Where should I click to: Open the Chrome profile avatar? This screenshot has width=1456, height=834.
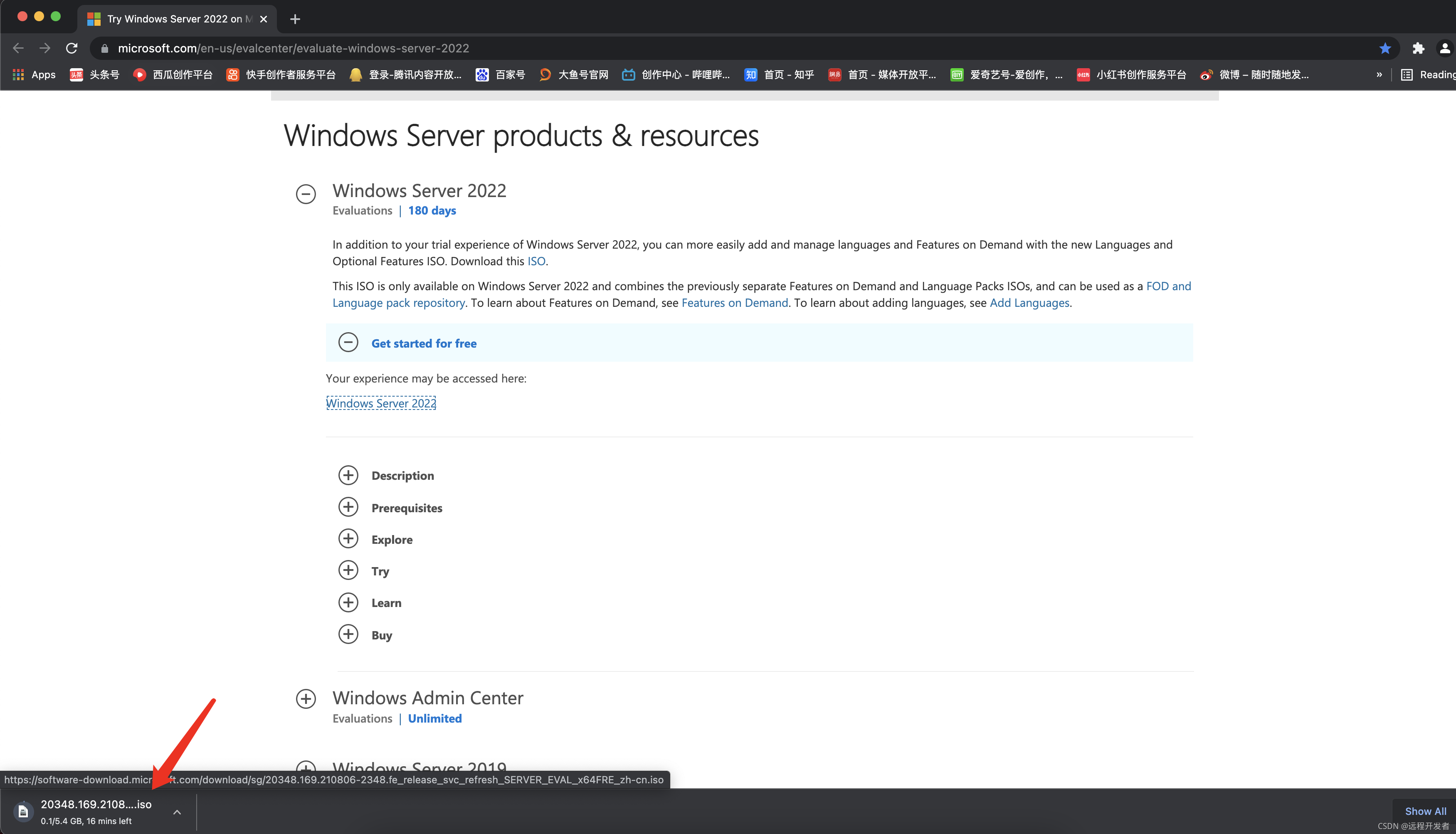pyautogui.click(x=1444, y=48)
